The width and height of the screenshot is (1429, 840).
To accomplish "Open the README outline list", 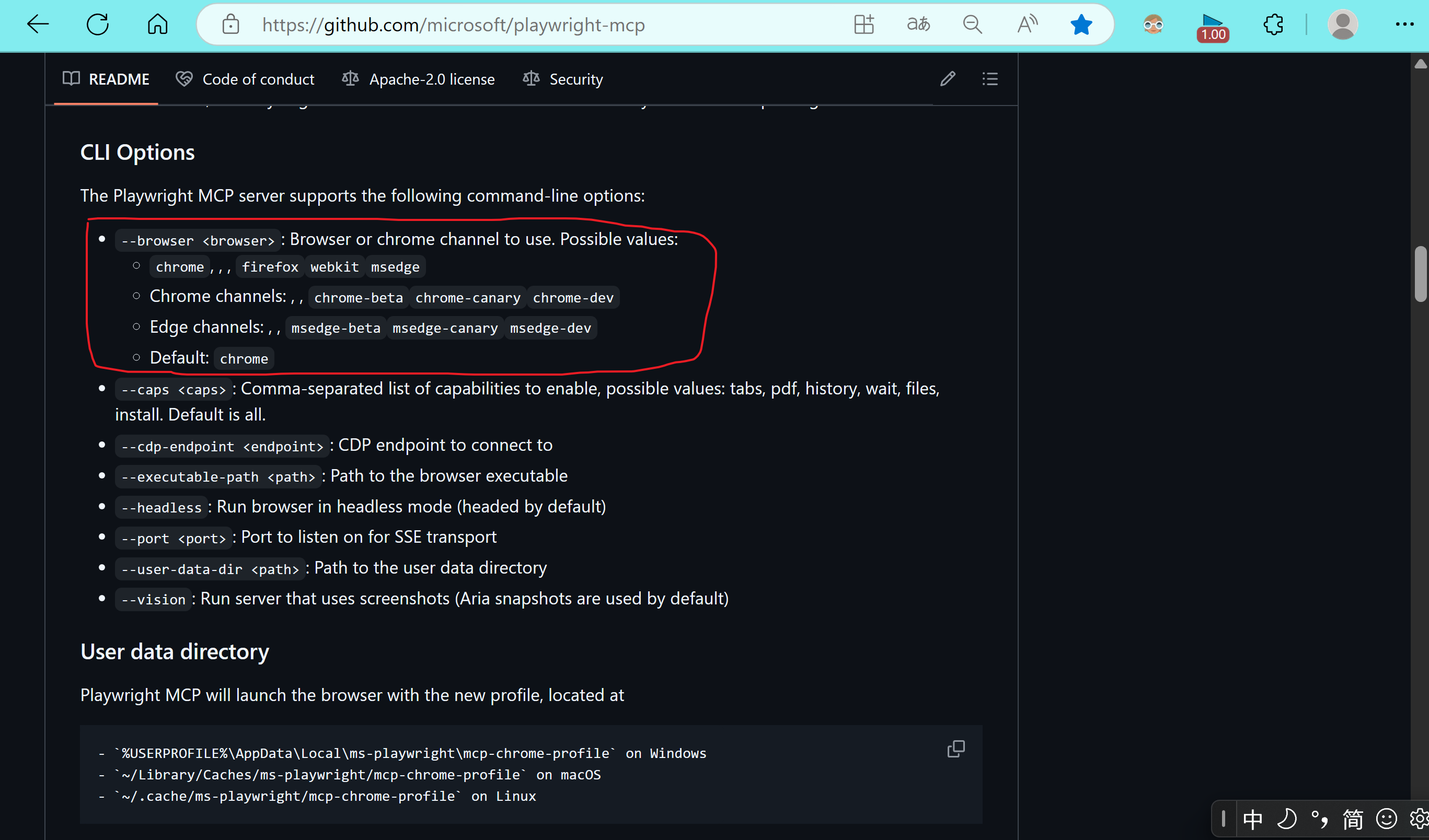I will click(990, 79).
